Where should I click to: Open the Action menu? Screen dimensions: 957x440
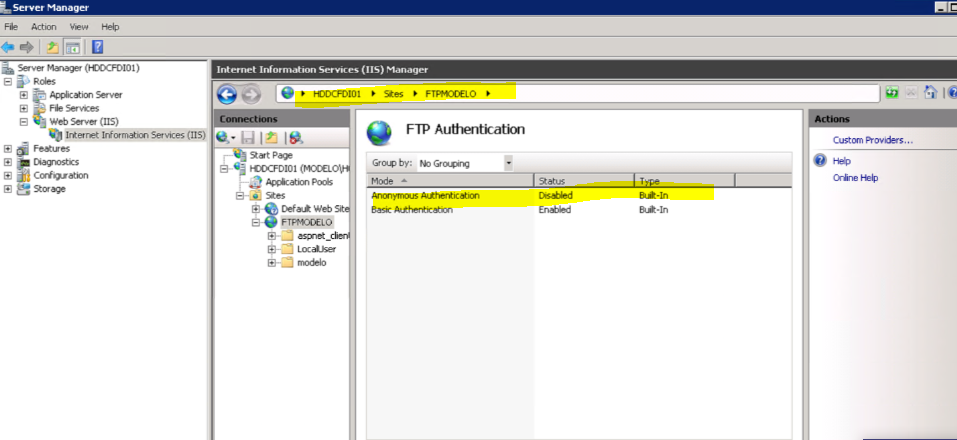pyautogui.click(x=44, y=27)
